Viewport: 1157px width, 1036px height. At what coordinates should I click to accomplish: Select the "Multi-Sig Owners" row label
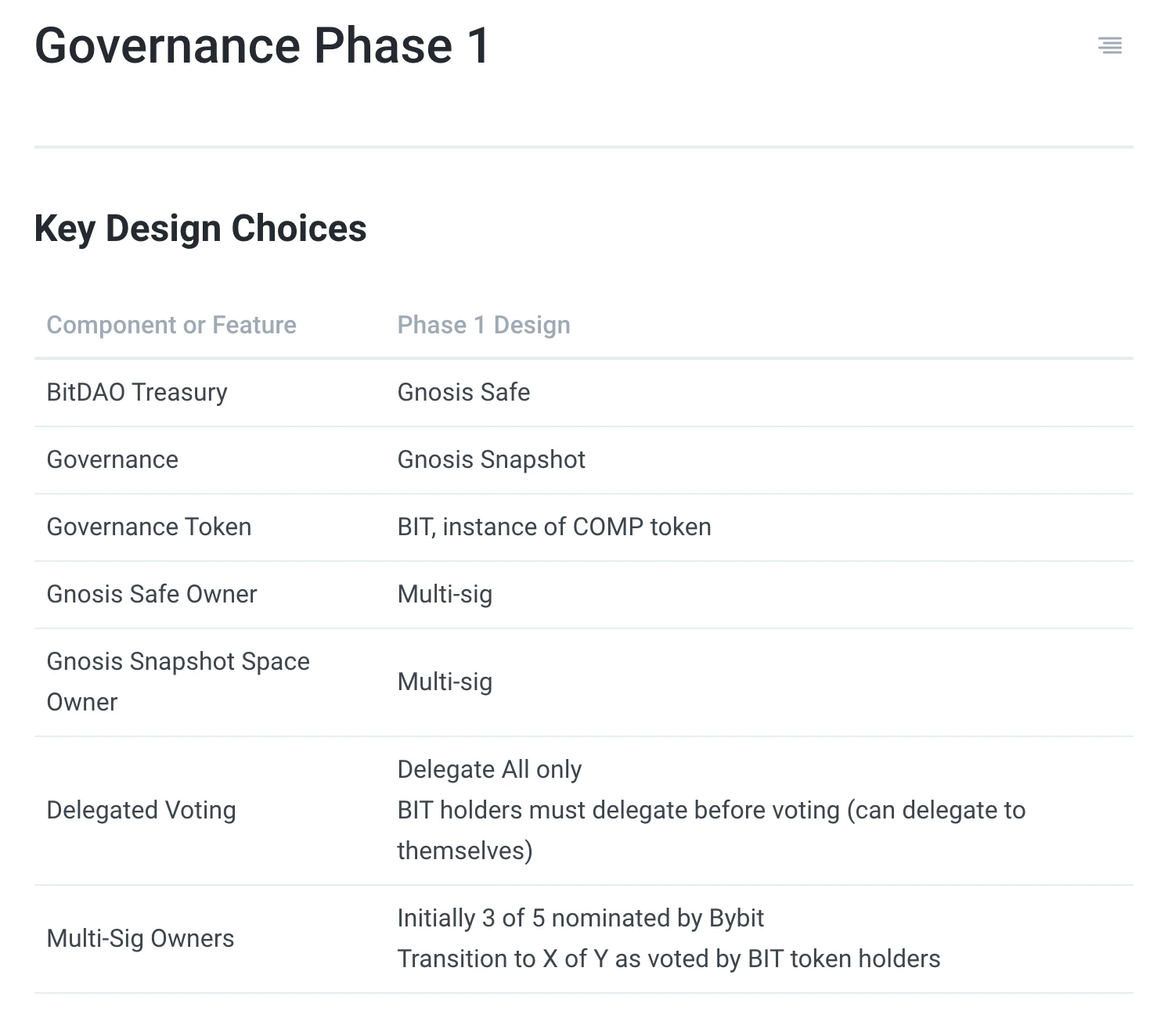(140, 938)
